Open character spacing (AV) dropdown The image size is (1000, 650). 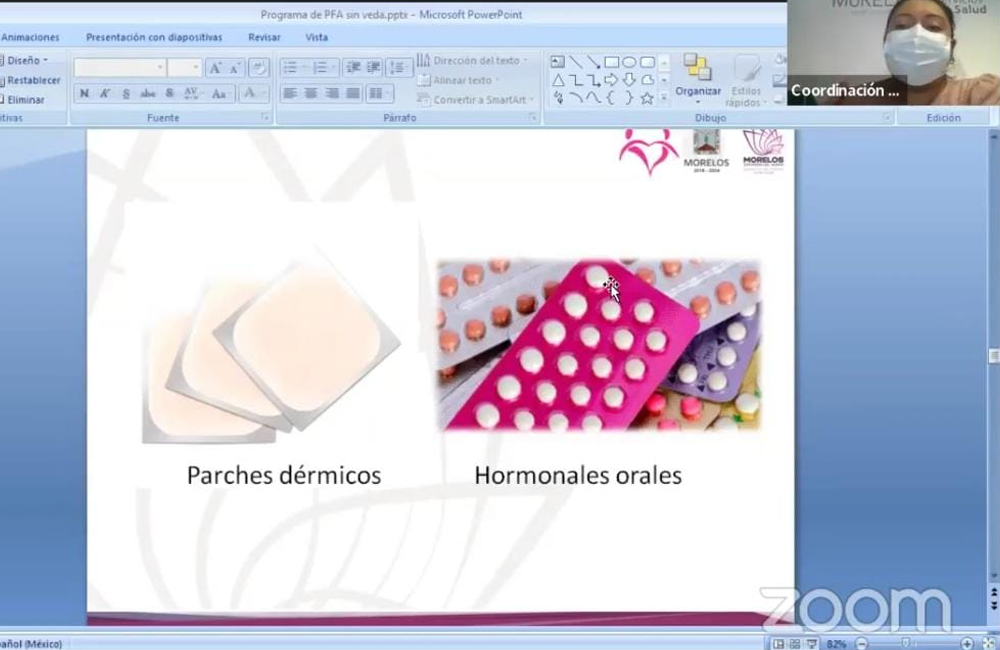tap(191, 94)
